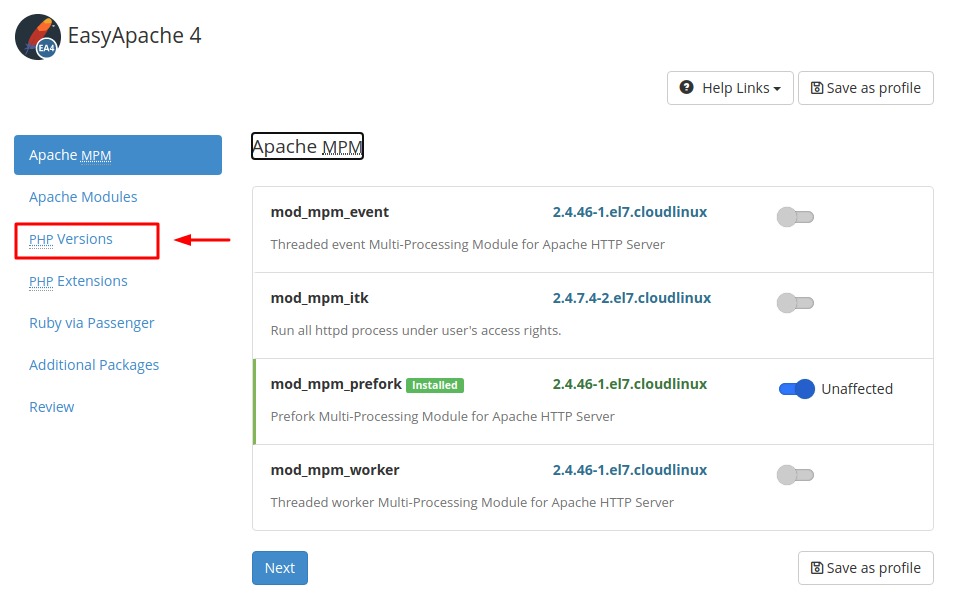
Task: Click 'Prefork Multi-Processing Module' description
Action: [x=443, y=416]
